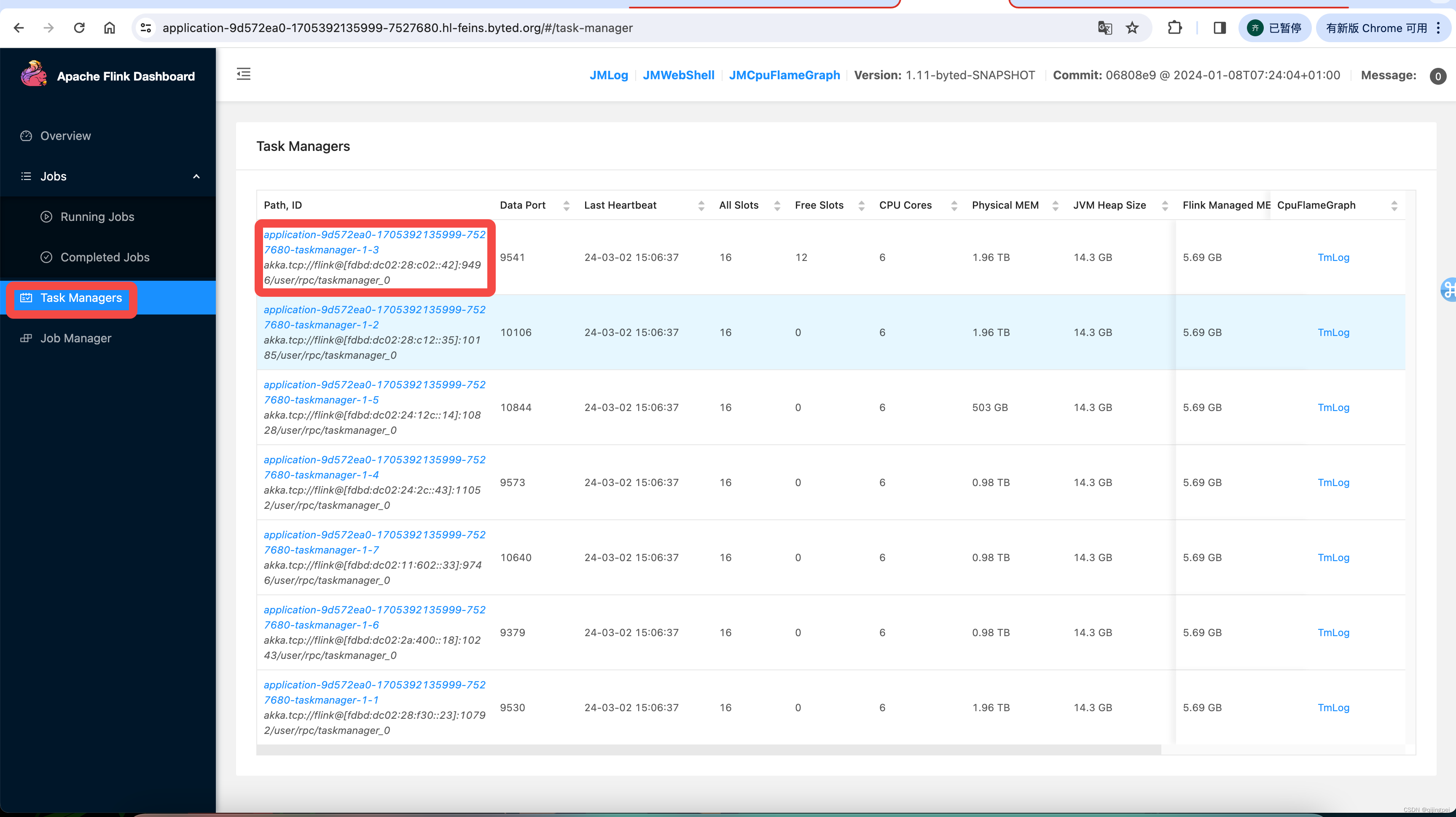
Task: Open JMWebShell console
Action: tap(678, 75)
